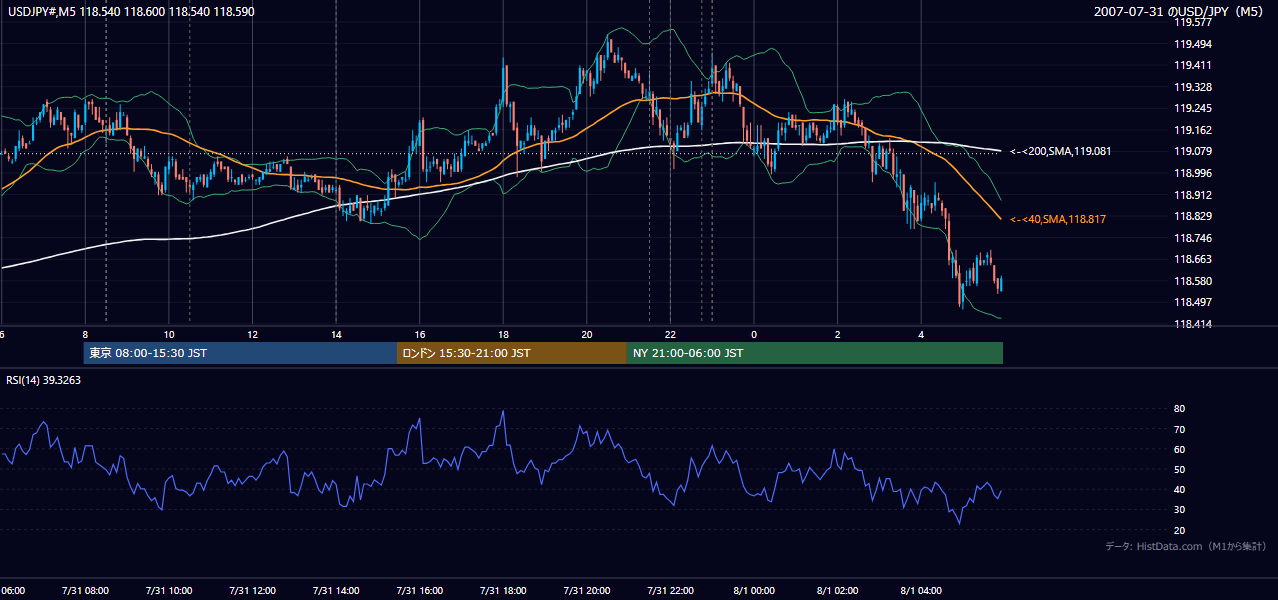Click the NY 21:00-06:00 JST session bar
1278x600 pixels.
pos(815,353)
